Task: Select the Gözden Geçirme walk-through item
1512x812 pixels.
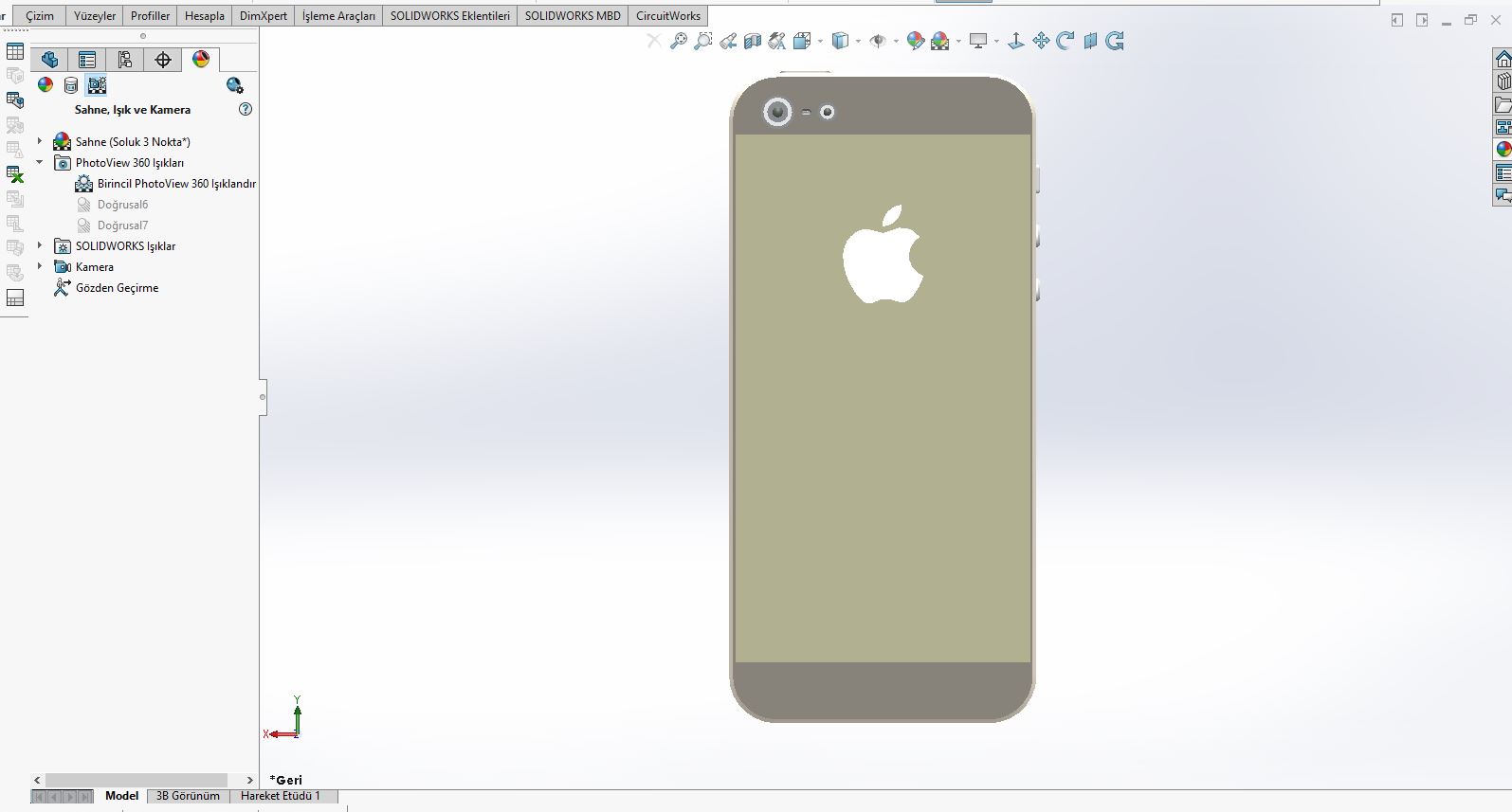Action: [x=106, y=287]
